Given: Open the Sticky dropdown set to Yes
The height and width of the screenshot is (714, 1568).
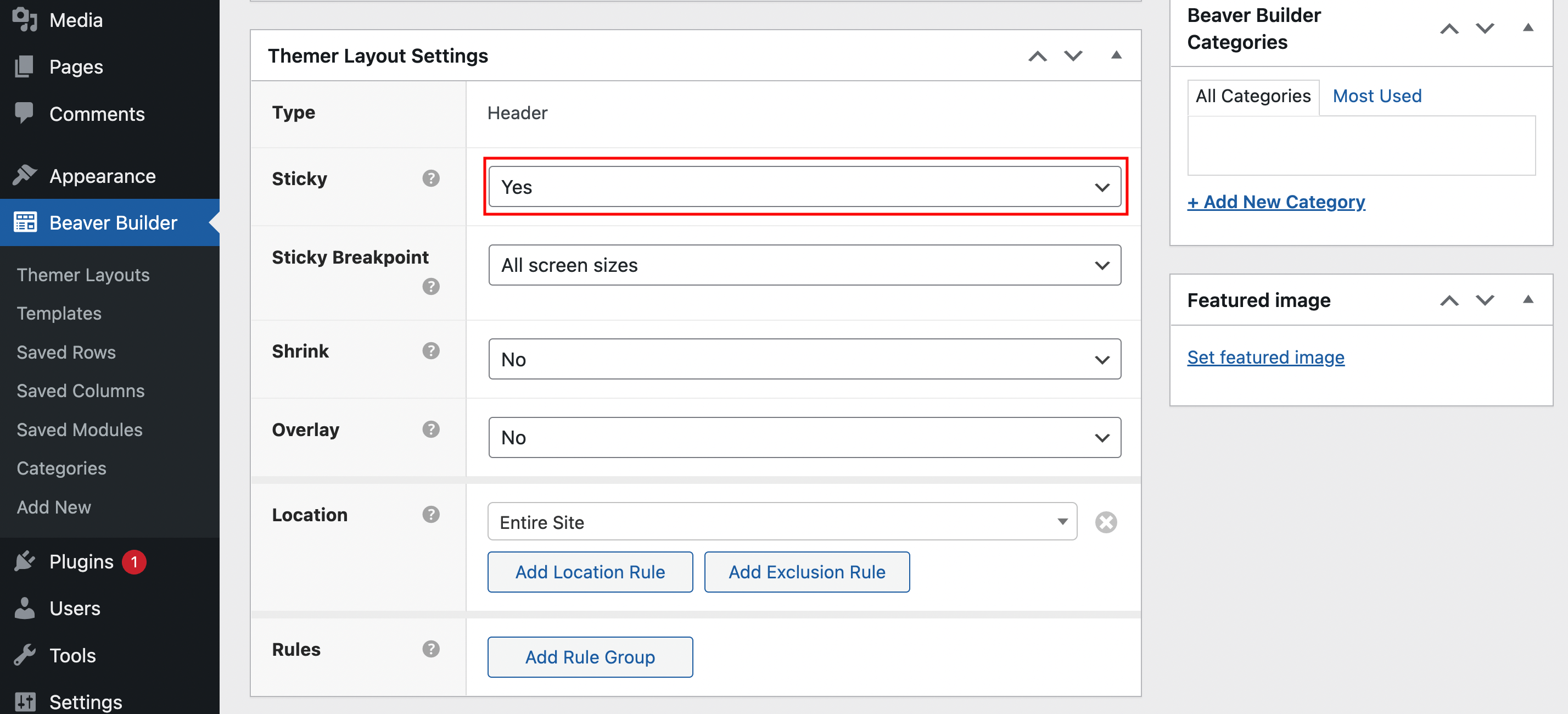Looking at the screenshot, I should (804, 187).
